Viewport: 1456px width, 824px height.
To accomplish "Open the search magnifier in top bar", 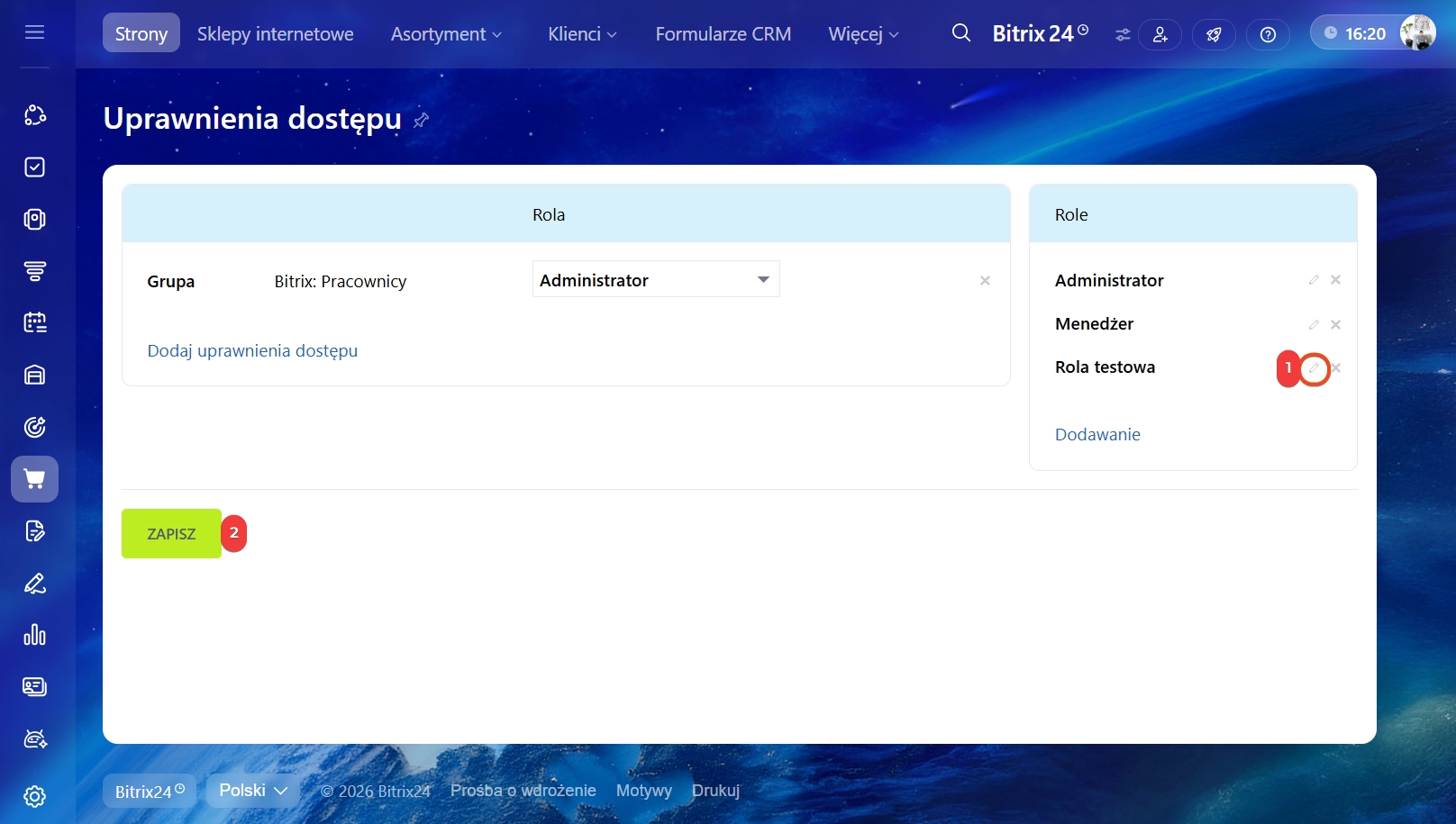I will [960, 33].
